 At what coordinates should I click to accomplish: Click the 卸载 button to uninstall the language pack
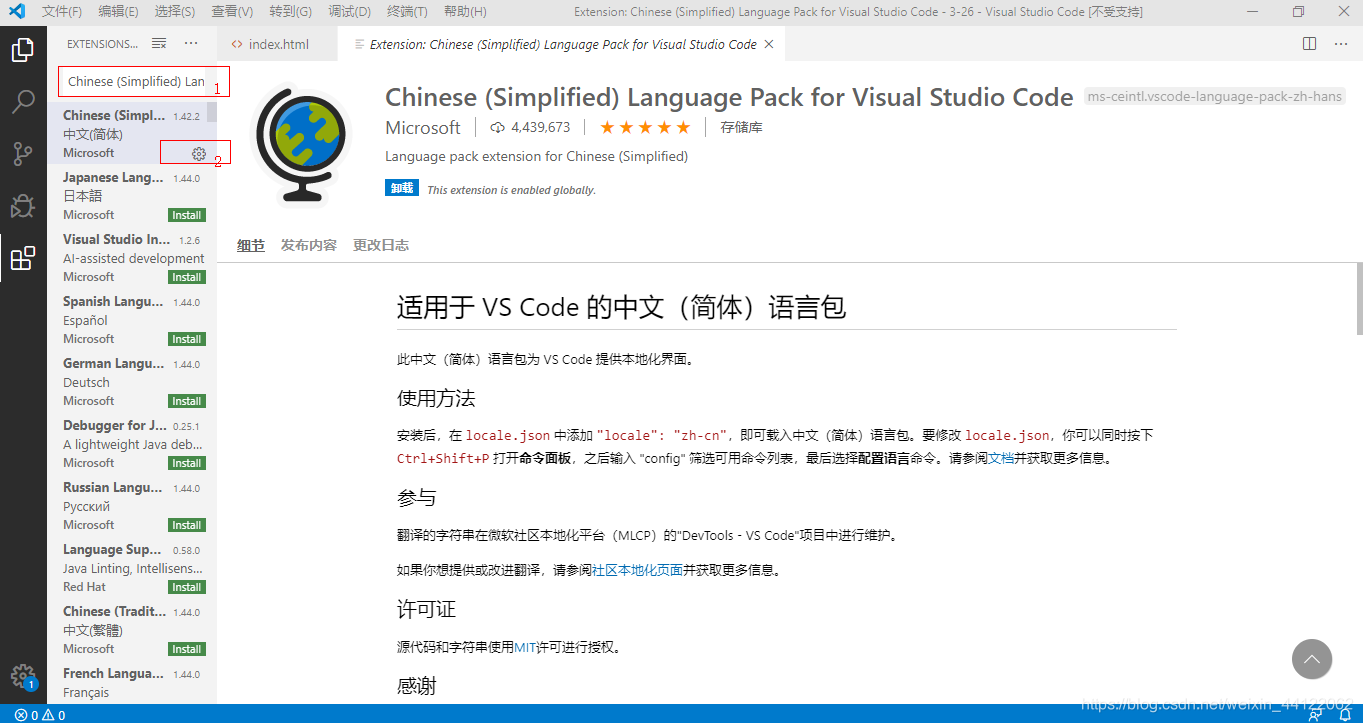[401, 187]
